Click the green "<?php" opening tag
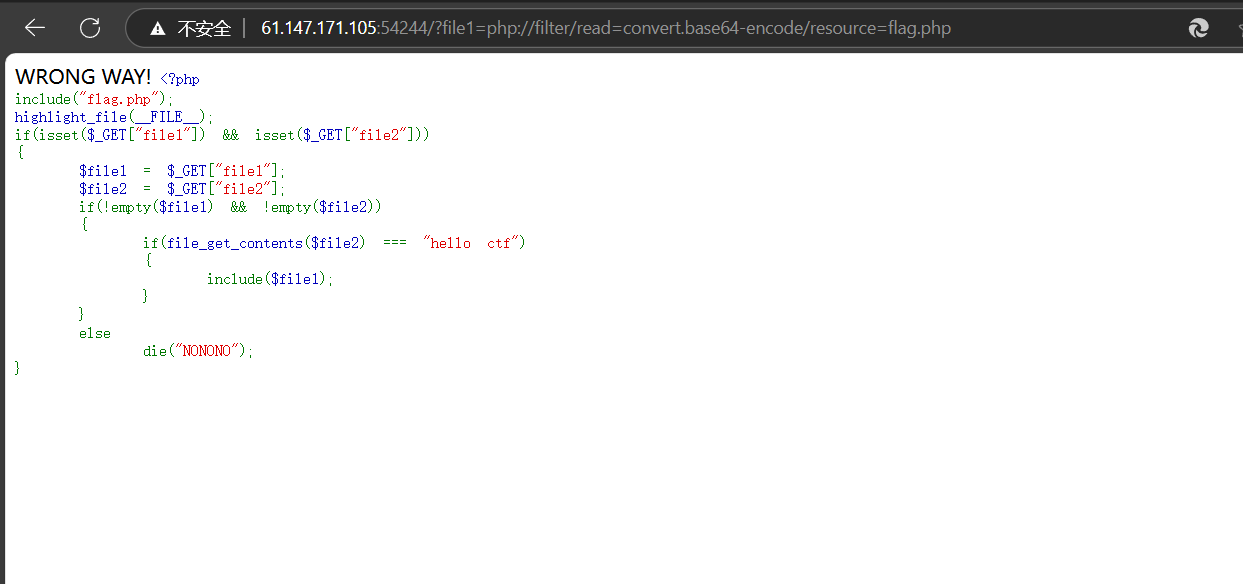1243x584 pixels. (x=178, y=77)
